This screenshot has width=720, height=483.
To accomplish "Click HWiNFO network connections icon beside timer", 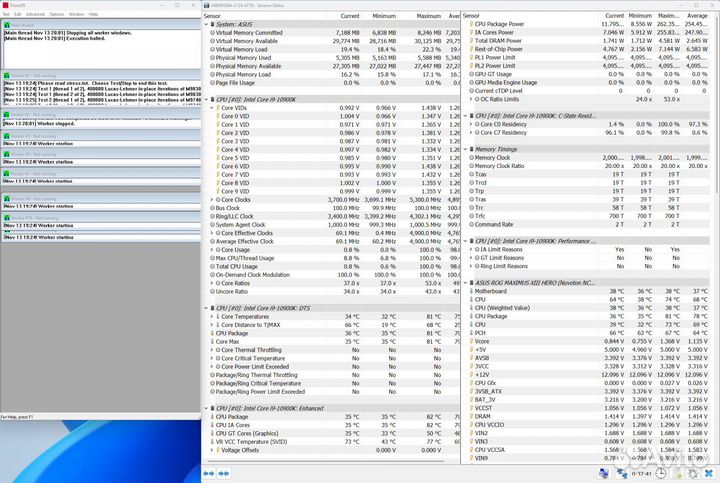I will pos(622,473).
